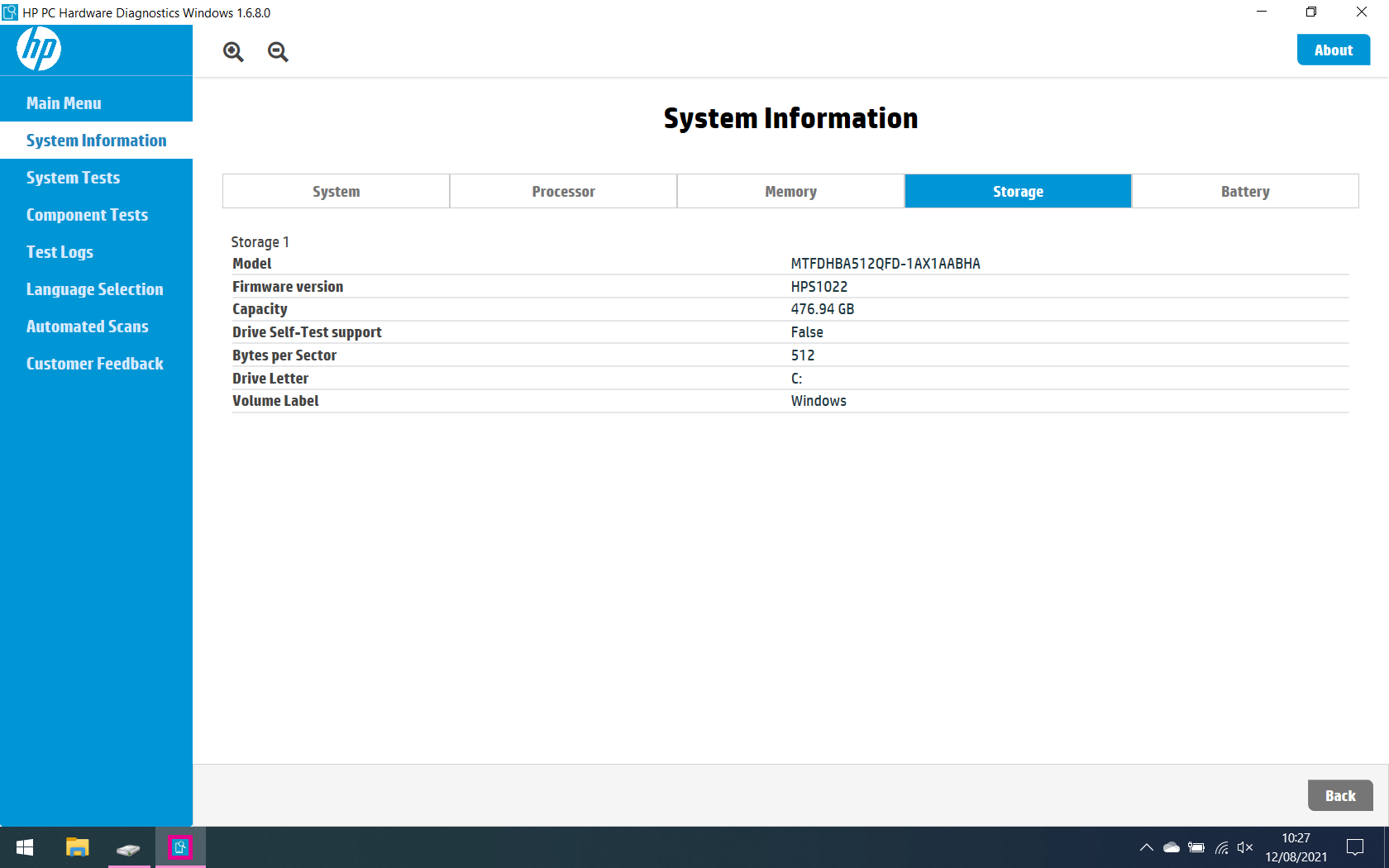Viewport: 1389px width, 868px height.
Task: Click the app icon in the title bar
Action: [10, 12]
